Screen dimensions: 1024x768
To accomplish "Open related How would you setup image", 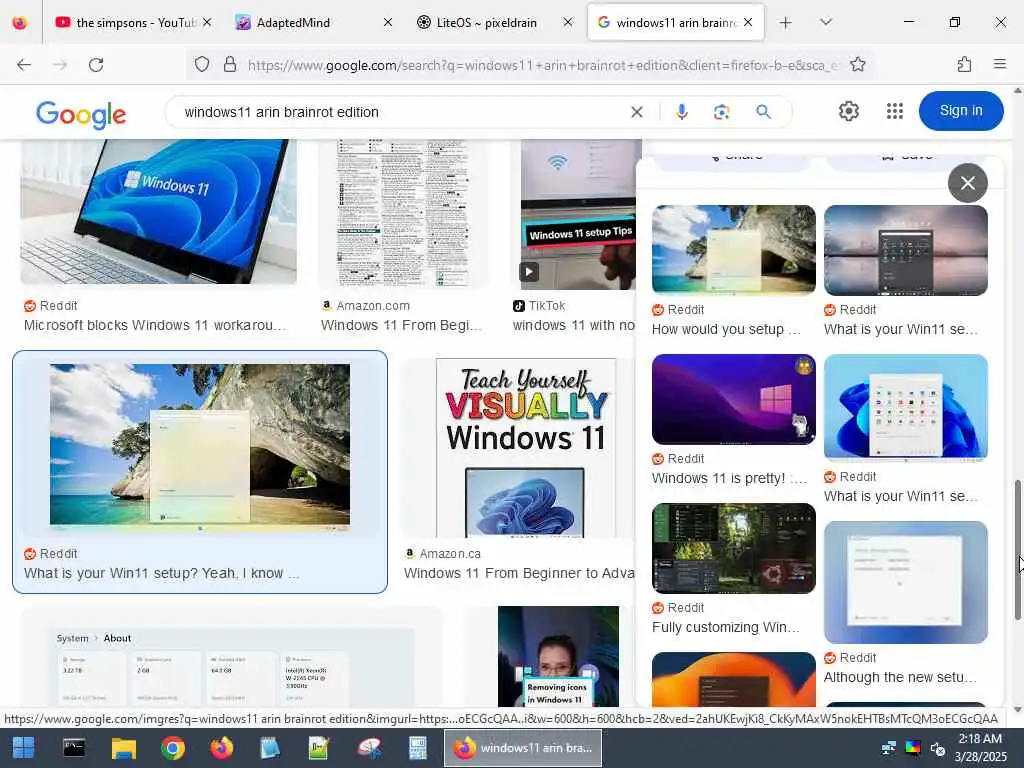I will point(733,250).
